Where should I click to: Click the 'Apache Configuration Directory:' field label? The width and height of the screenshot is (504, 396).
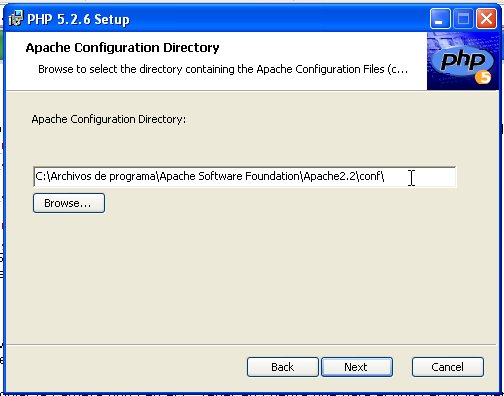click(x=109, y=119)
